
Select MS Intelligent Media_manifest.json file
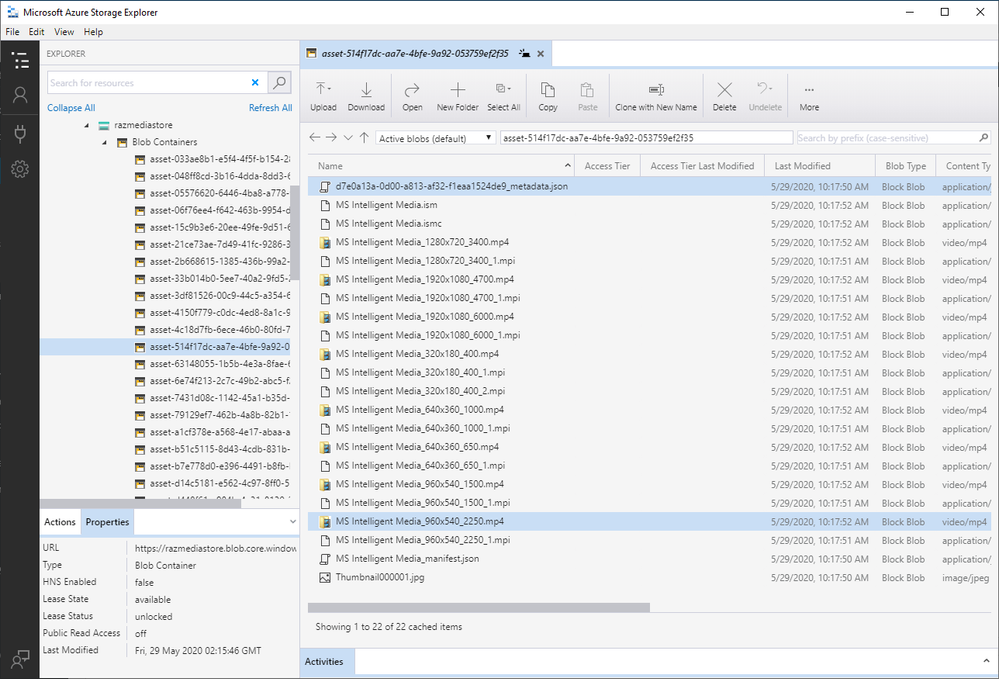649,559
